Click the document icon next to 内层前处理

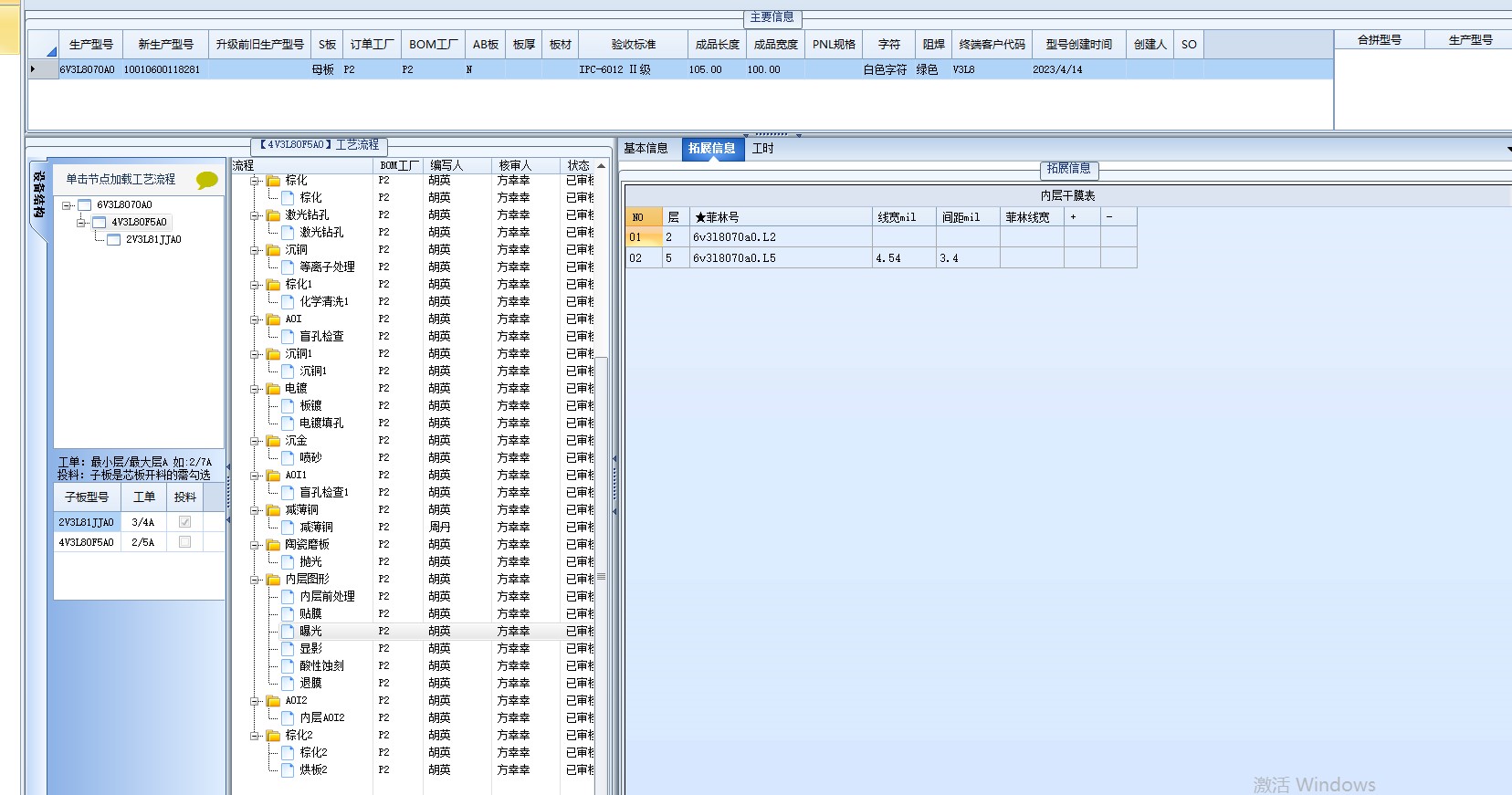point(288,597)
